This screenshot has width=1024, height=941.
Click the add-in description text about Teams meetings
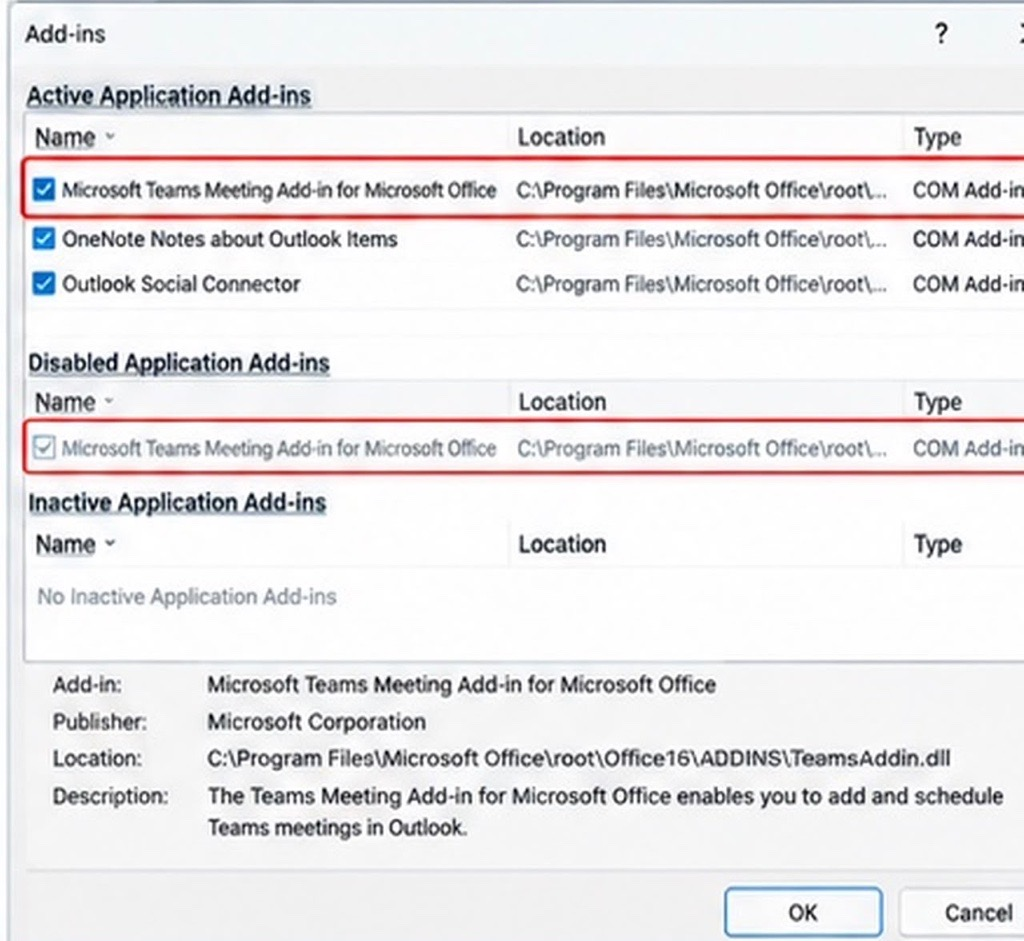click(605, 812)
